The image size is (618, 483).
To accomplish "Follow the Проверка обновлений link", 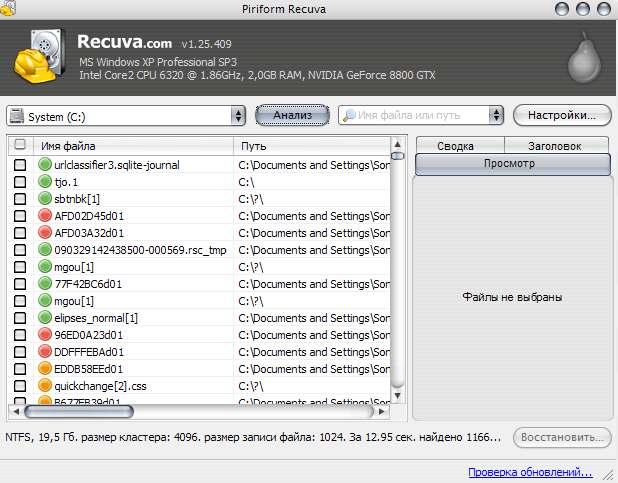I will 530,472.
